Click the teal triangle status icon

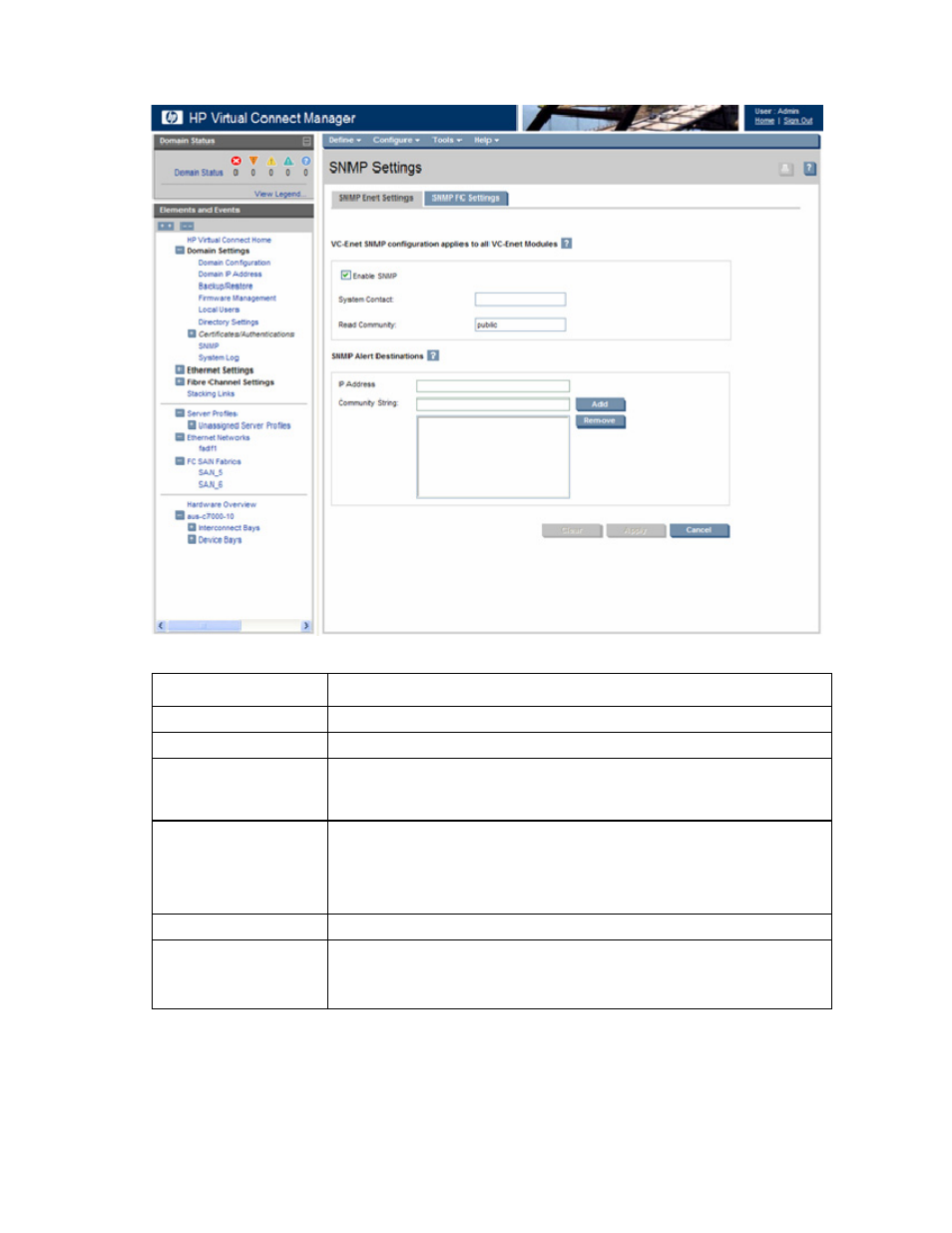tap(288, 161)
